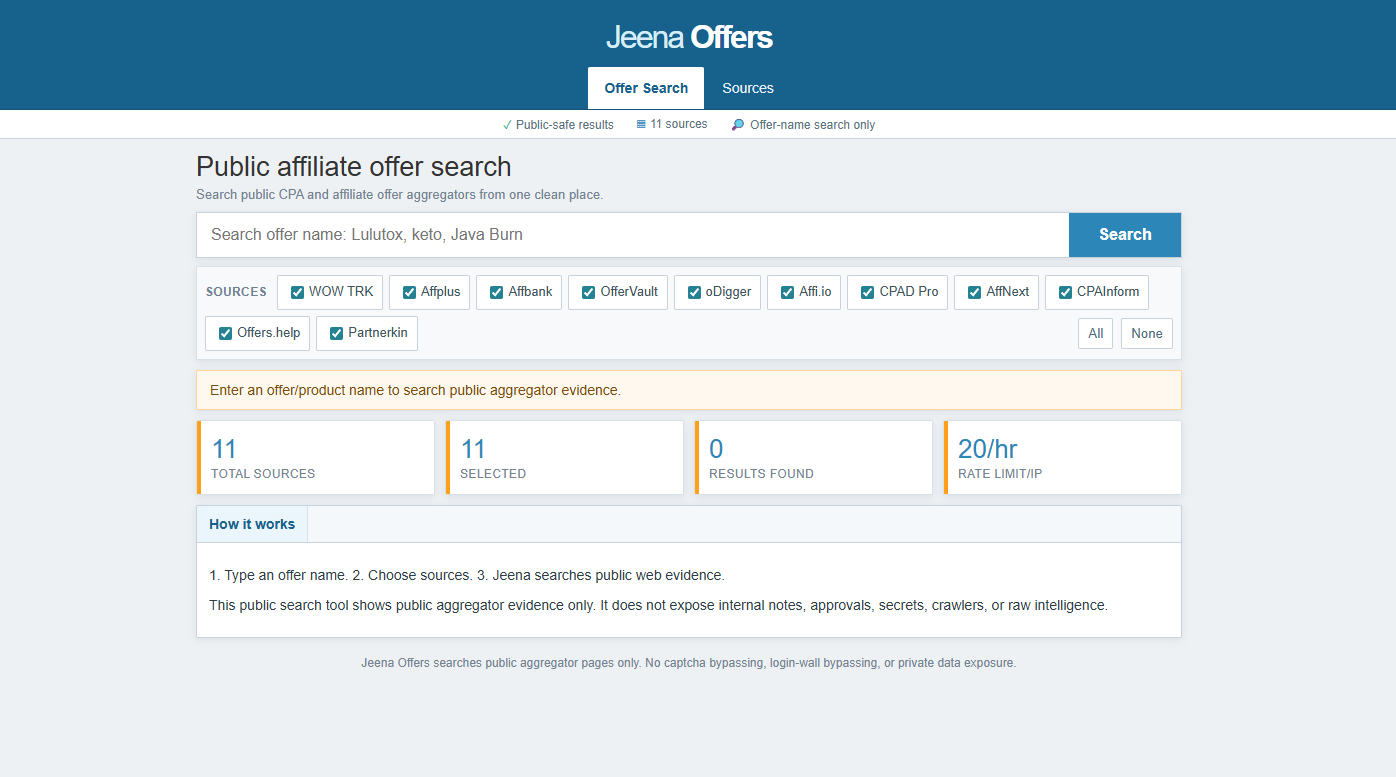Click the Public-safe results checkmark icon

507,125
